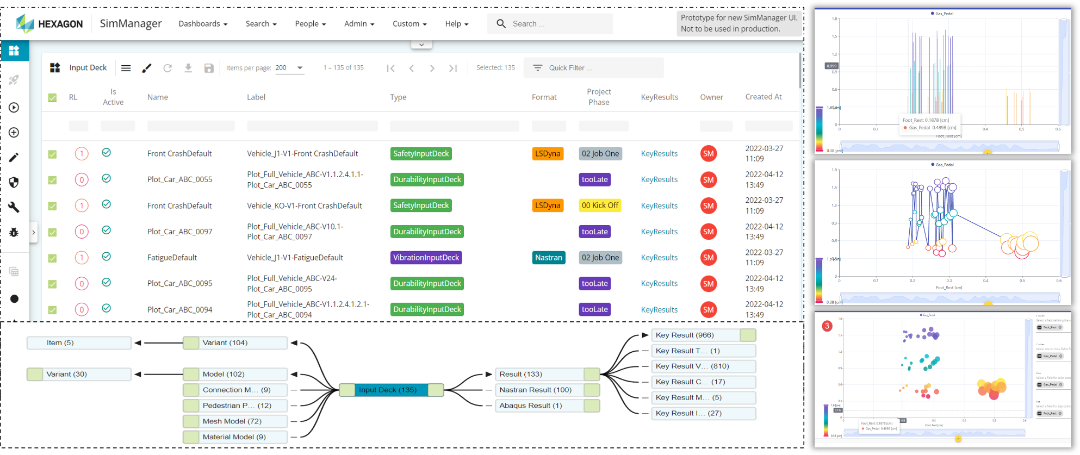Go to the previous page of results
The image size is (1080, 455).
(411, 68)
